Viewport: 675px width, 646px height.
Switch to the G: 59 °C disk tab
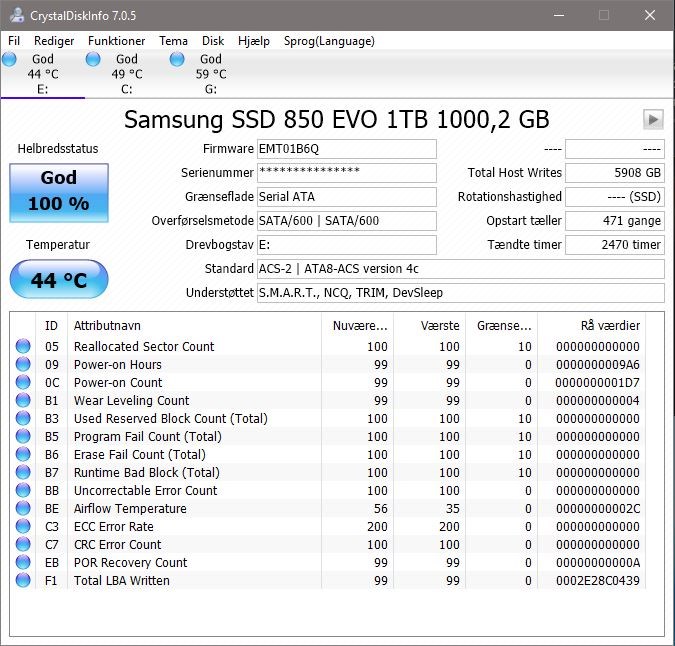tap(211, 74)
